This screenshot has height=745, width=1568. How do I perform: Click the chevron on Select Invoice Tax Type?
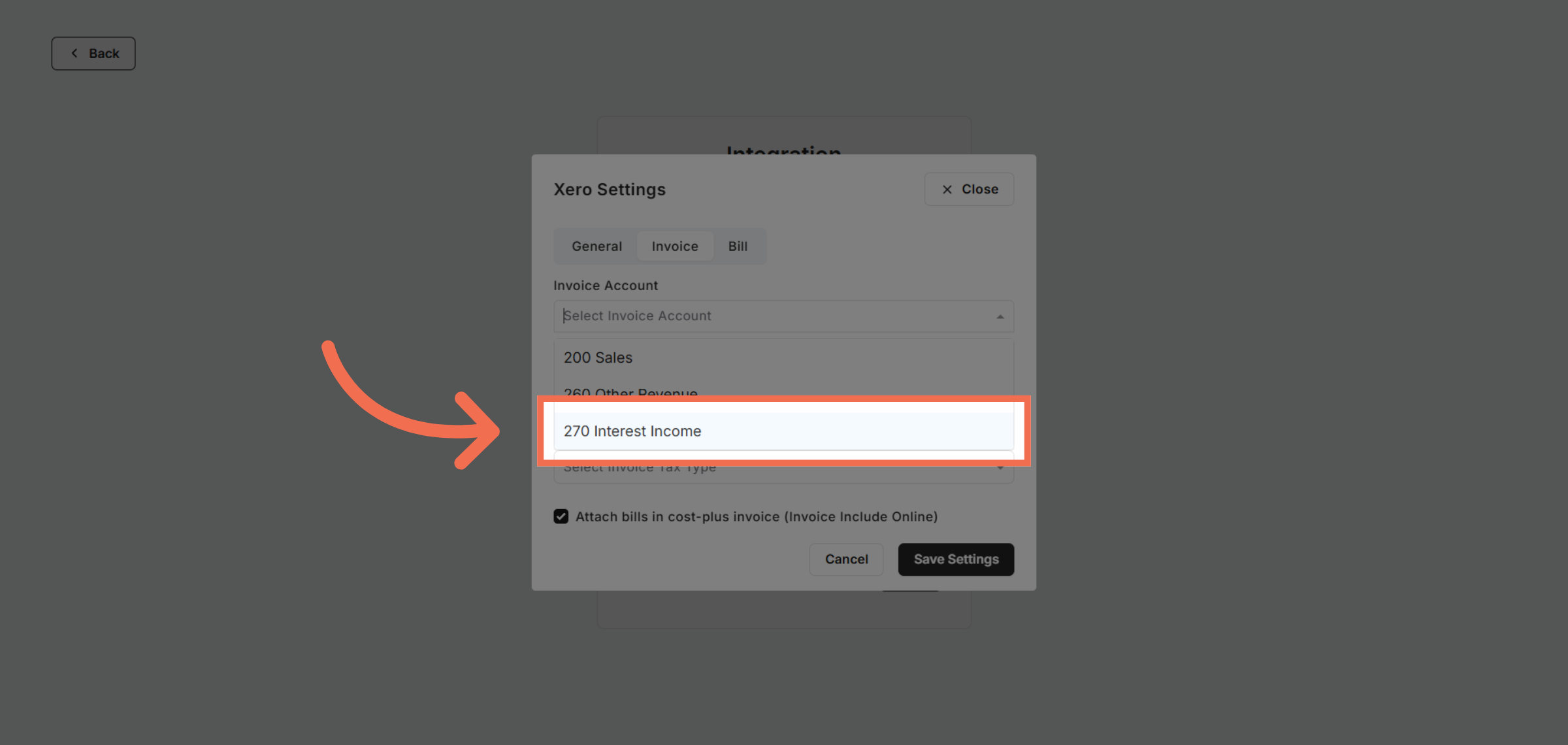click(999, 467)
